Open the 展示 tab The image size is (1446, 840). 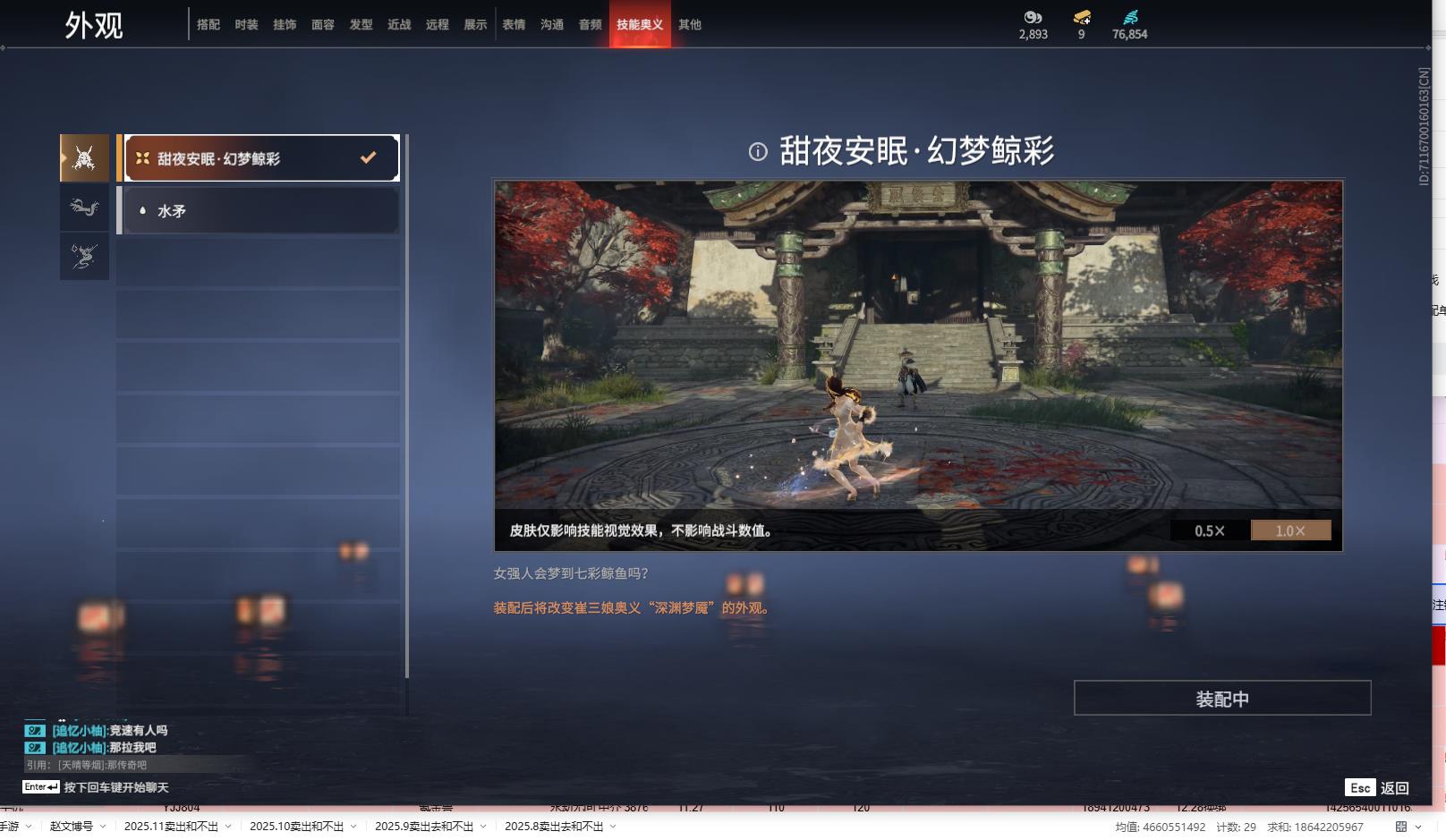click(x=476, y=25)
